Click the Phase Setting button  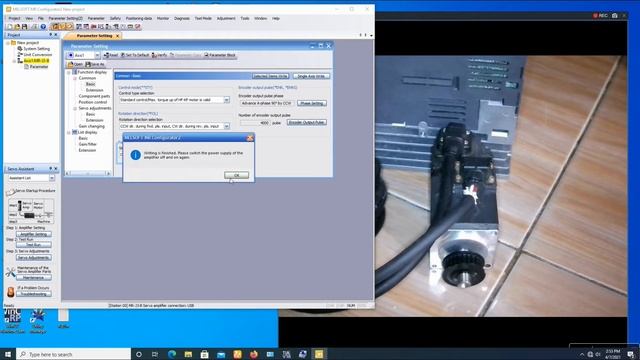pos(312,103)
